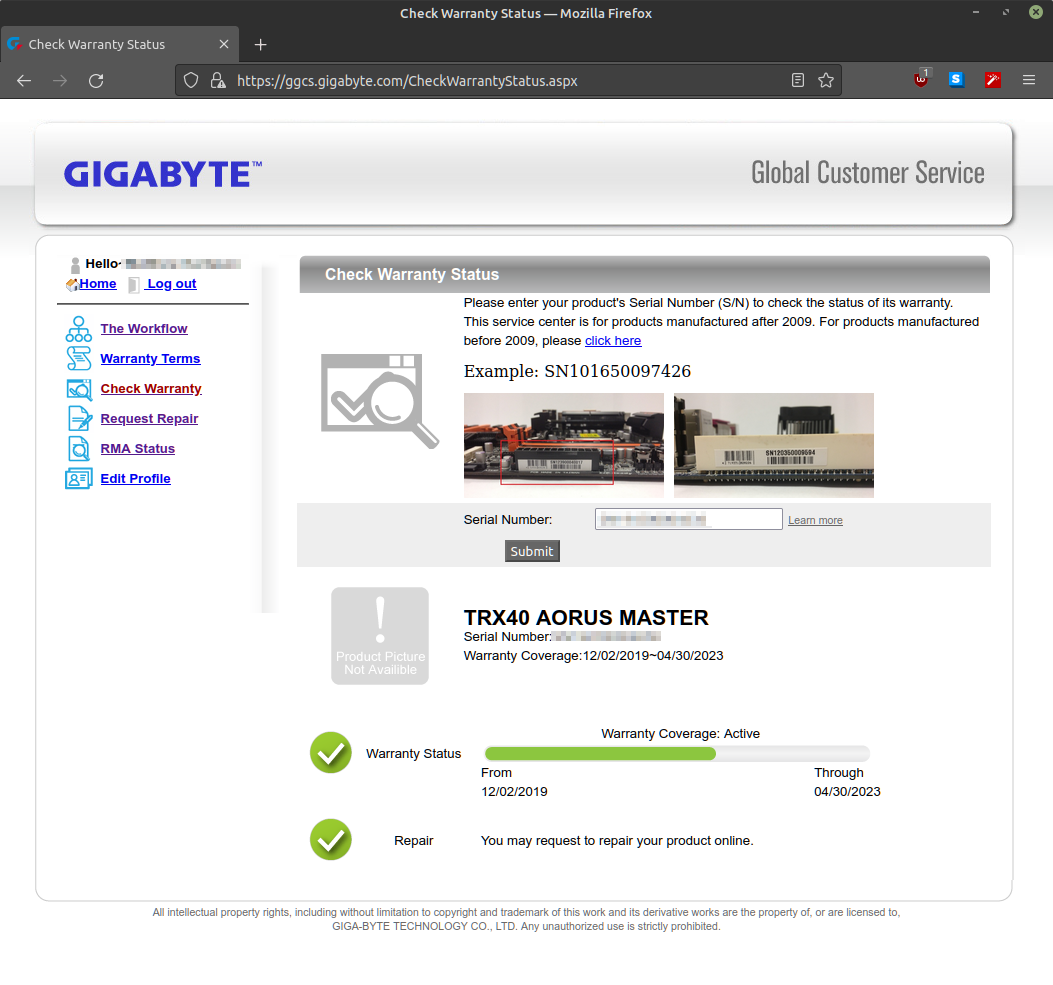The image size is (1053, 985).
Task: Submit the serial number
Action: coord(532,551)
